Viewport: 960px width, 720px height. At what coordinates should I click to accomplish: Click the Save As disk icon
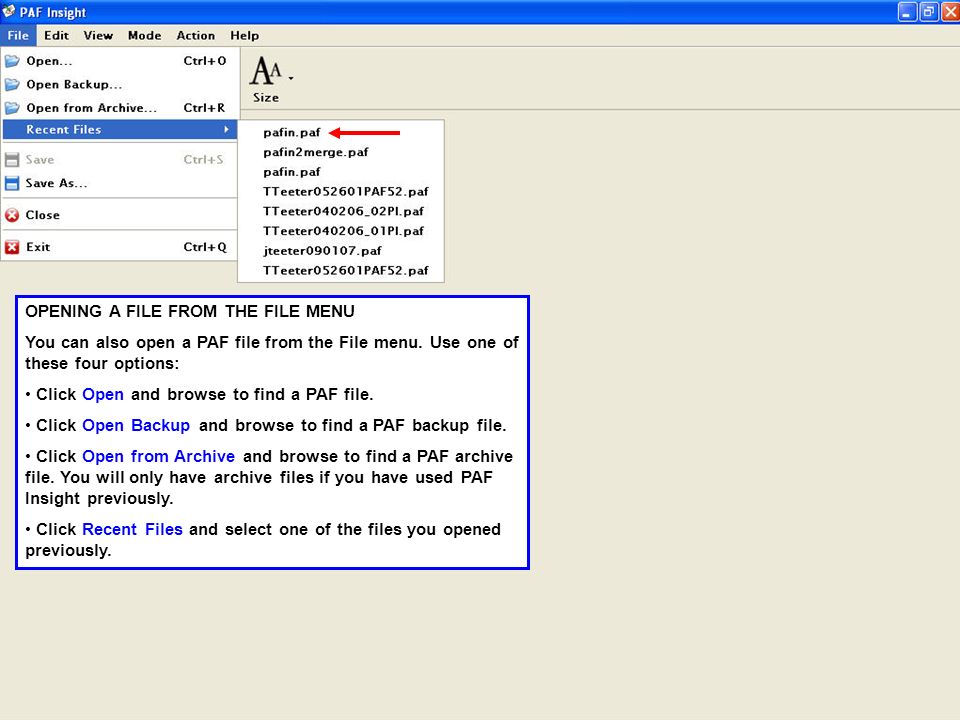coord(12,183)
